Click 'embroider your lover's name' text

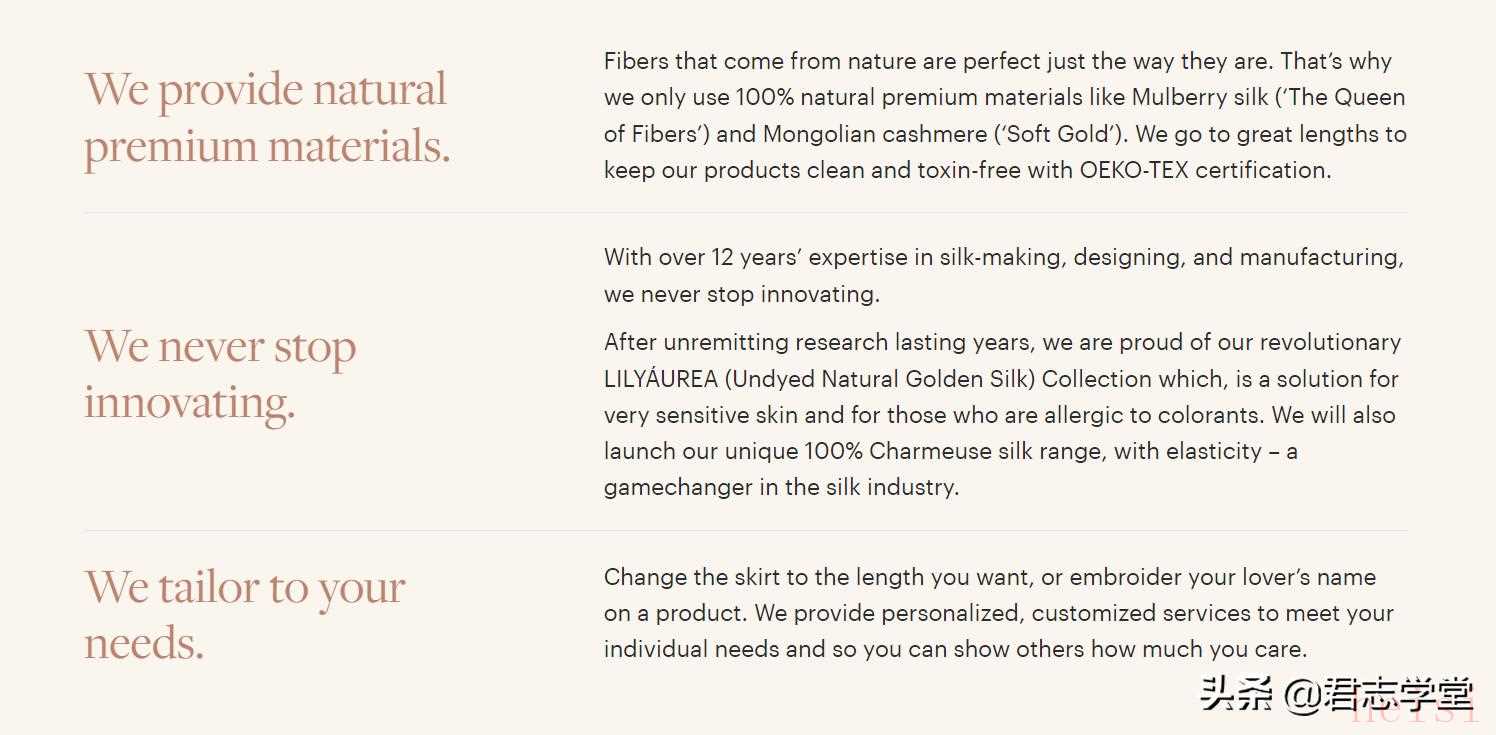(x=1222, y=577)
